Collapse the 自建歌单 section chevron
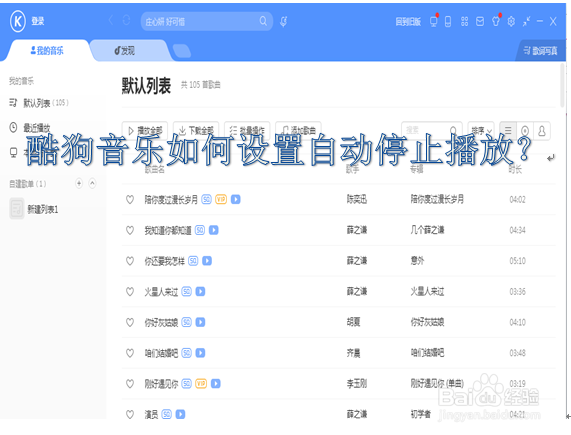571x435 pixels. (92, 183)
